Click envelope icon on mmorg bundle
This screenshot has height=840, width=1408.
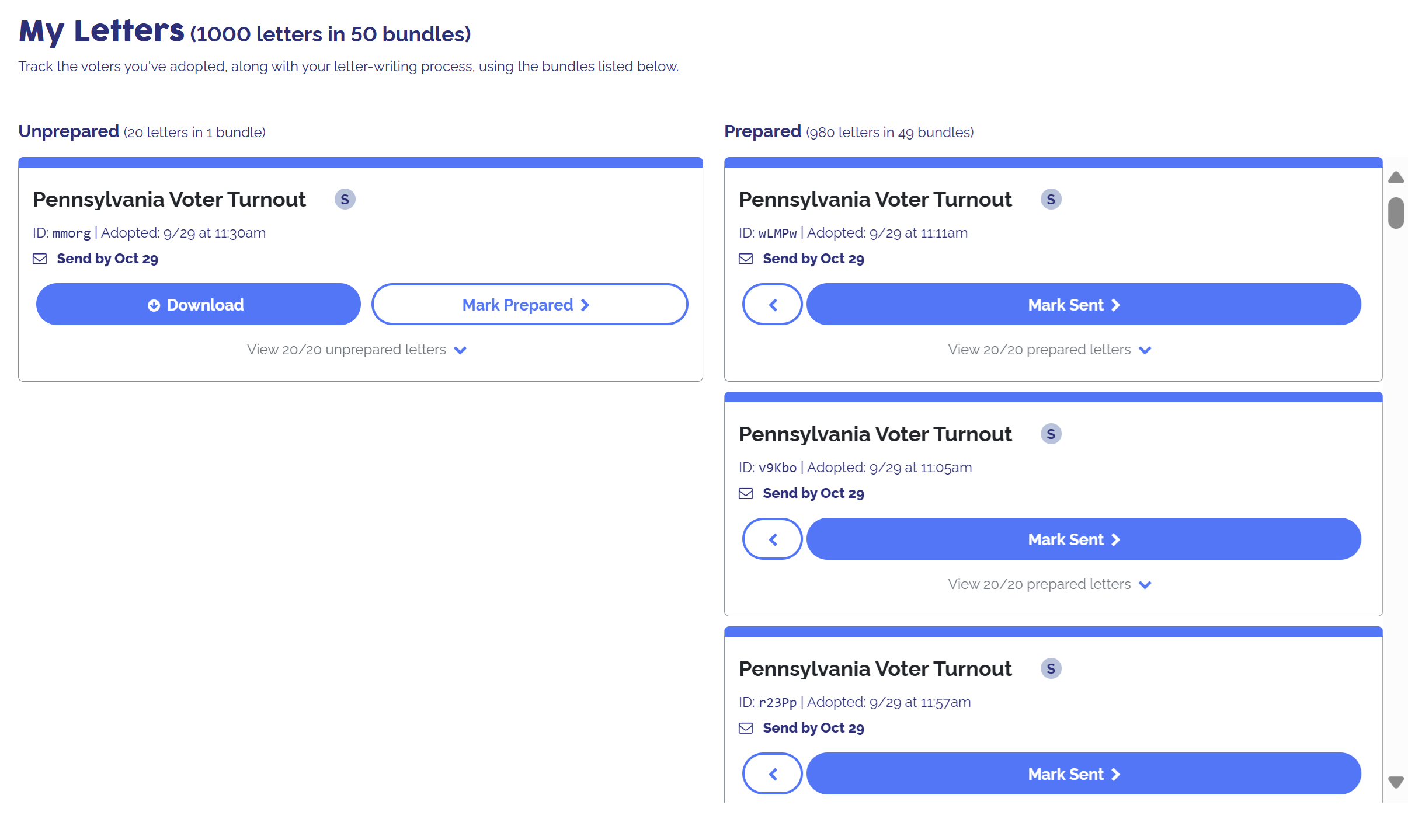pyautogui.click(x=40, y=259)
